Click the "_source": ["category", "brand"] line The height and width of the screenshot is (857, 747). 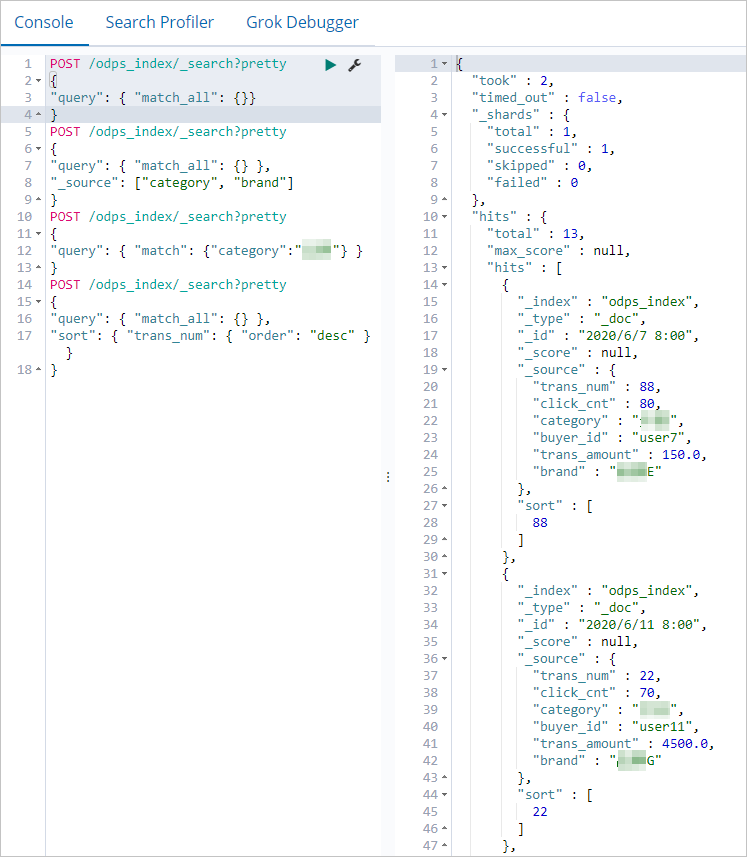coord(172,183)
